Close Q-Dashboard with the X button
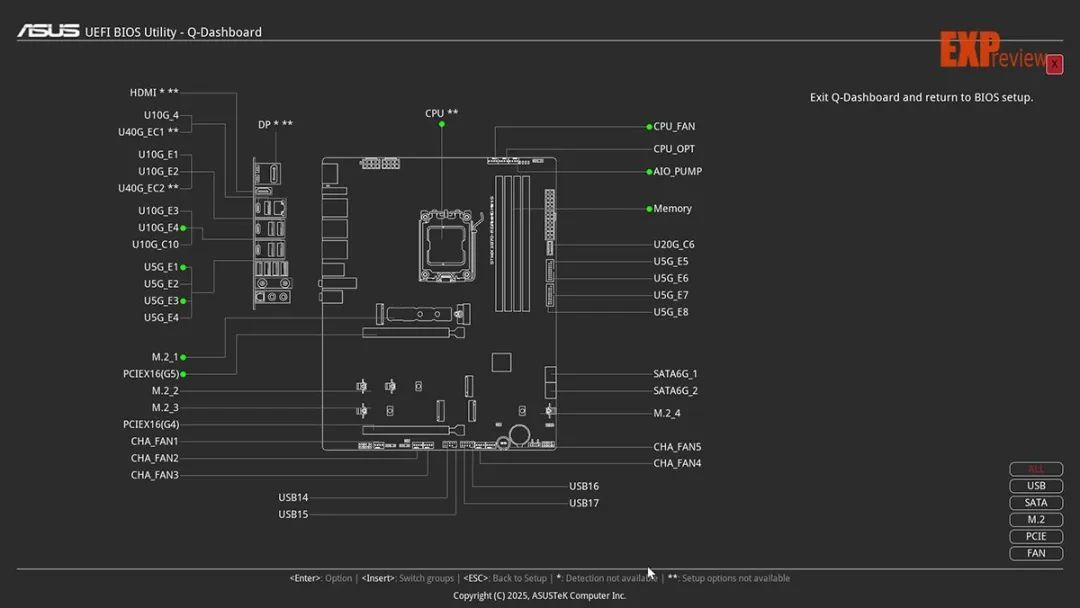The image size is (1080, 608). click(x=1054, y=64)
